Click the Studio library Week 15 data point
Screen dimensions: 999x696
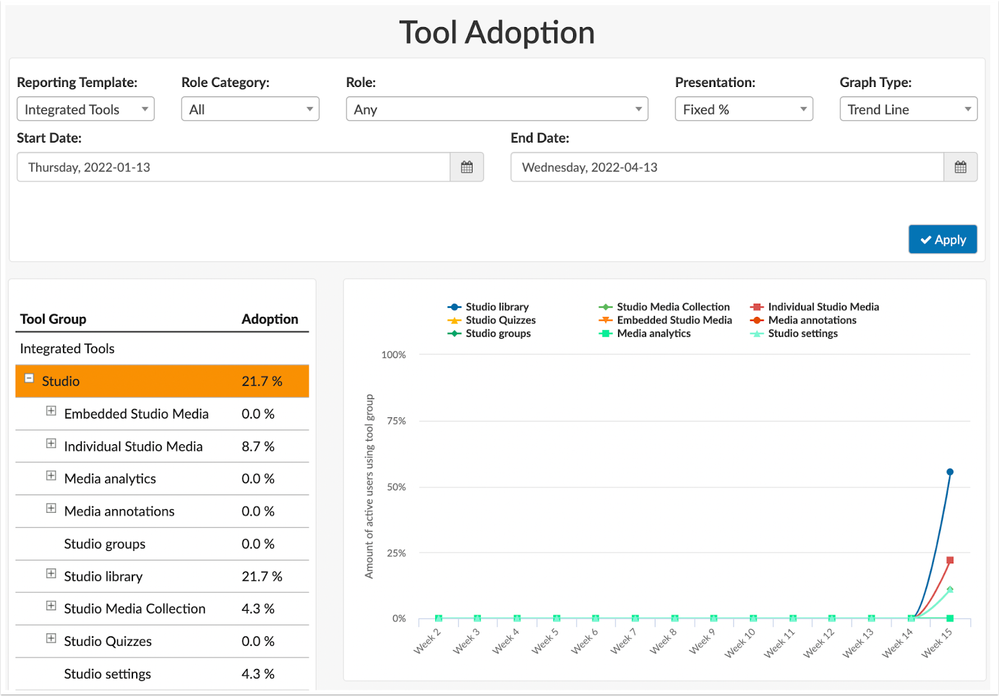click(x=950, y=472)
